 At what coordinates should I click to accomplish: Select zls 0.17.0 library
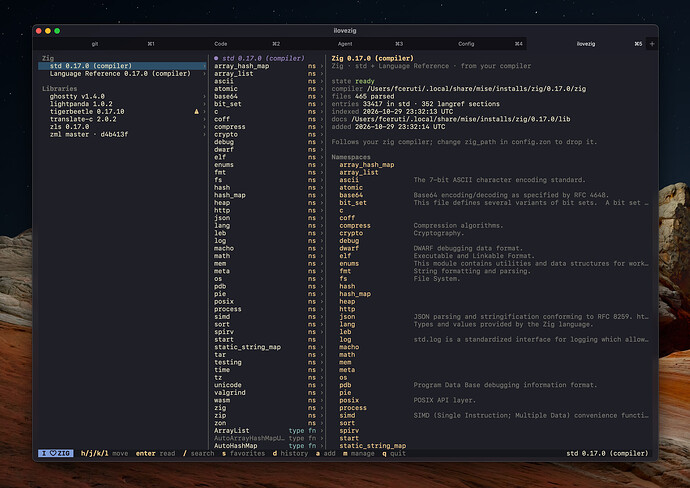(69, 127)
